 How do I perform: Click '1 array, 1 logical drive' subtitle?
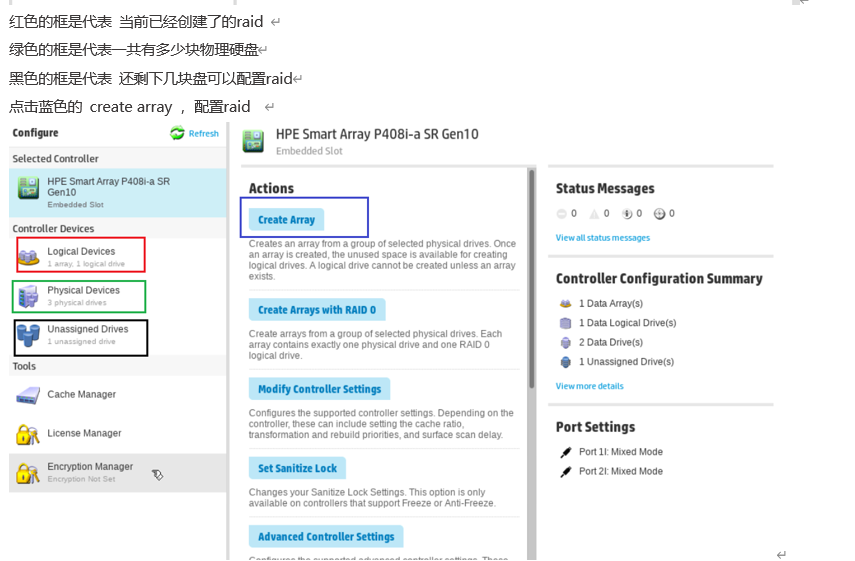86,264
